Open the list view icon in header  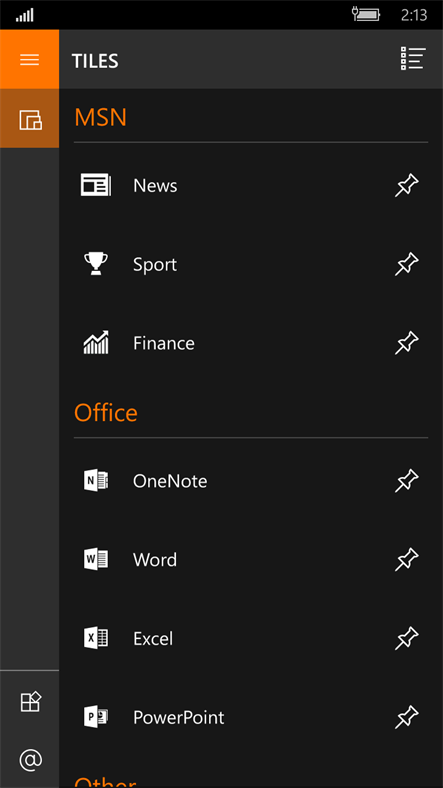tap(413, 59)
